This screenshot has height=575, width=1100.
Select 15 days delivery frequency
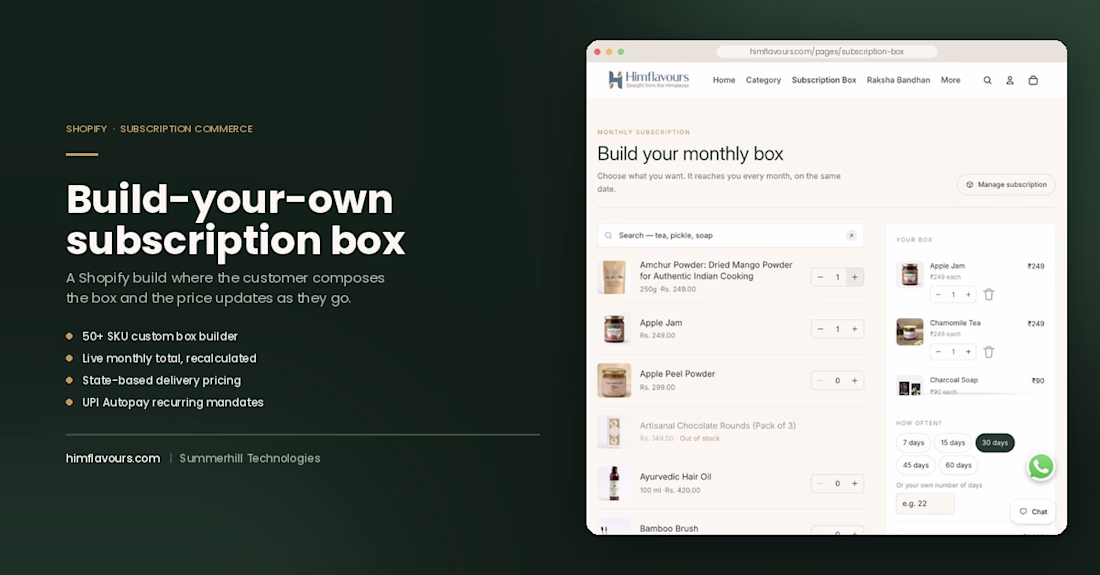(x=953, y=442)
